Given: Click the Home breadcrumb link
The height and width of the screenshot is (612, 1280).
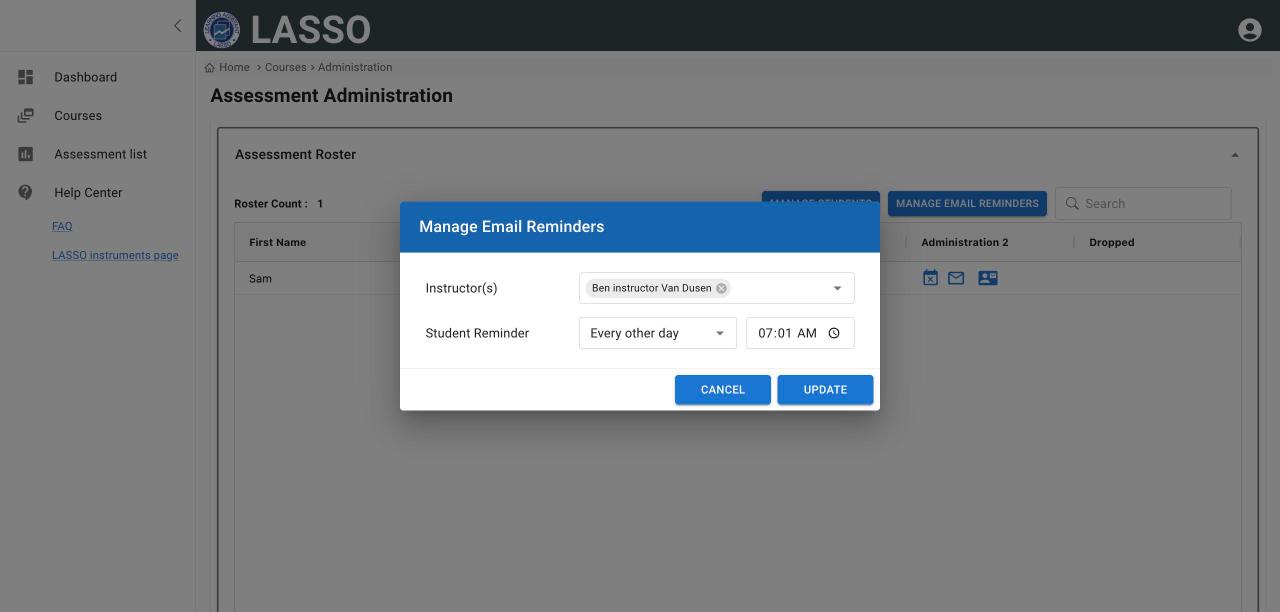Looking at the screenshot, I should [234, 68].
